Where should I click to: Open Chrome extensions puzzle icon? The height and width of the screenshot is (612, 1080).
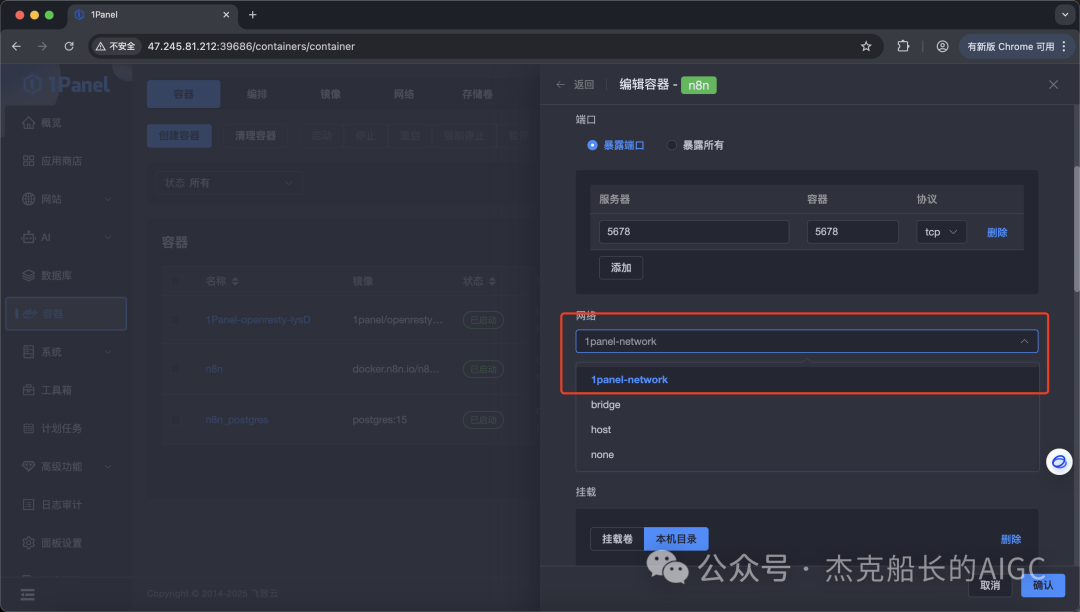pos(903,46)
